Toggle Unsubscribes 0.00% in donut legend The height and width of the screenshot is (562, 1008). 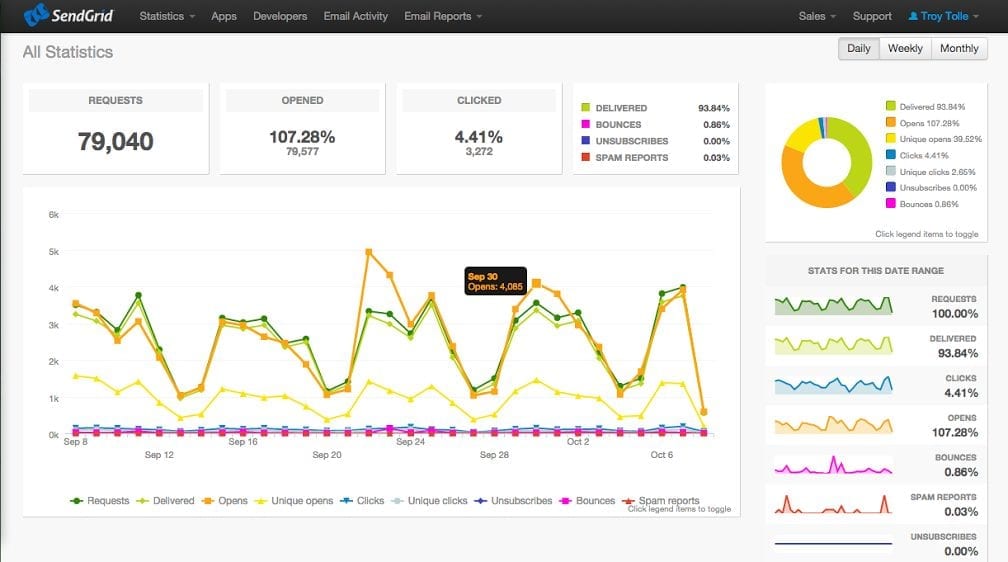pos(931,187)
